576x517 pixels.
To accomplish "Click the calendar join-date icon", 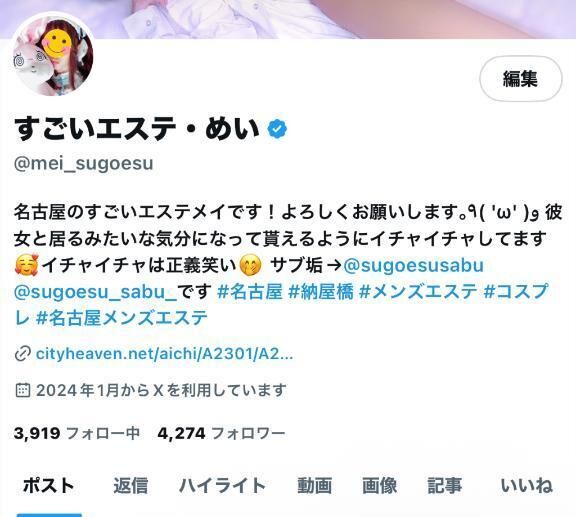I will 22,390.
